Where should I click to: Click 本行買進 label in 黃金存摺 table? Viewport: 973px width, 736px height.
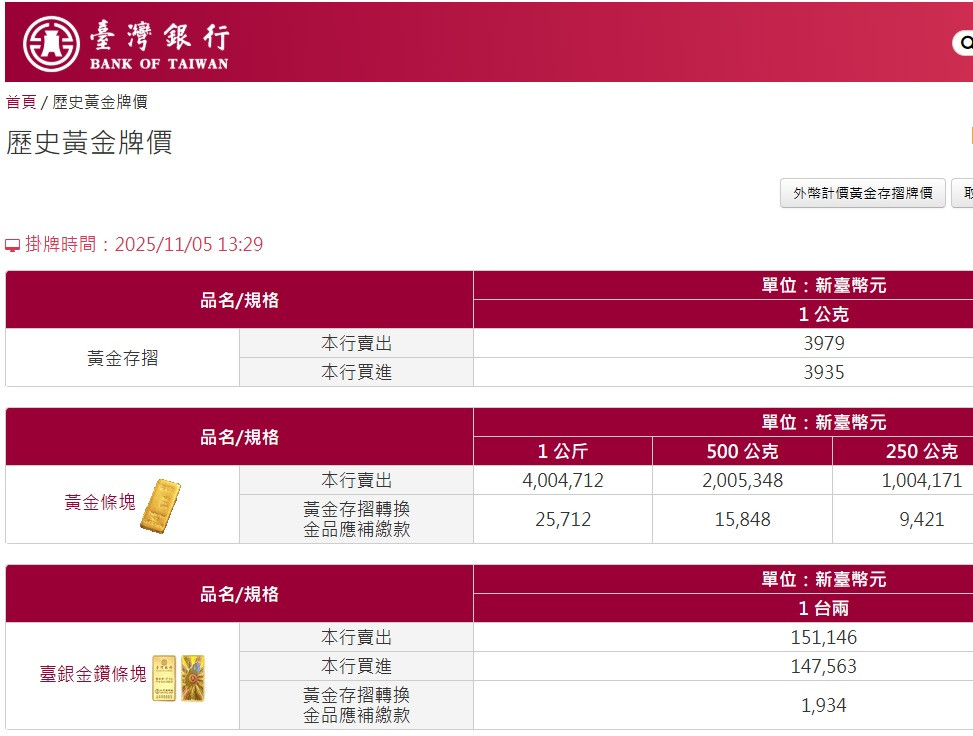356,372
